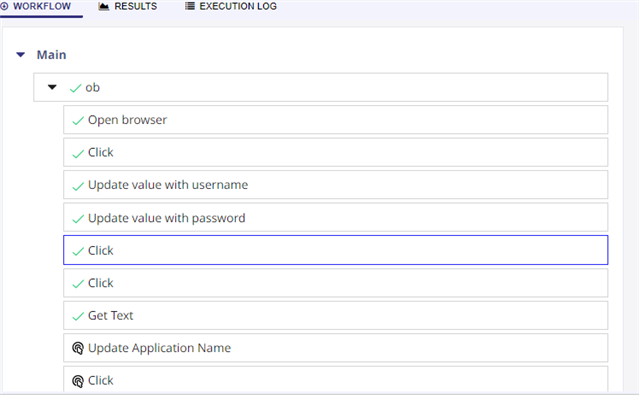Switch to the Execution Log tab

point(231,7)
